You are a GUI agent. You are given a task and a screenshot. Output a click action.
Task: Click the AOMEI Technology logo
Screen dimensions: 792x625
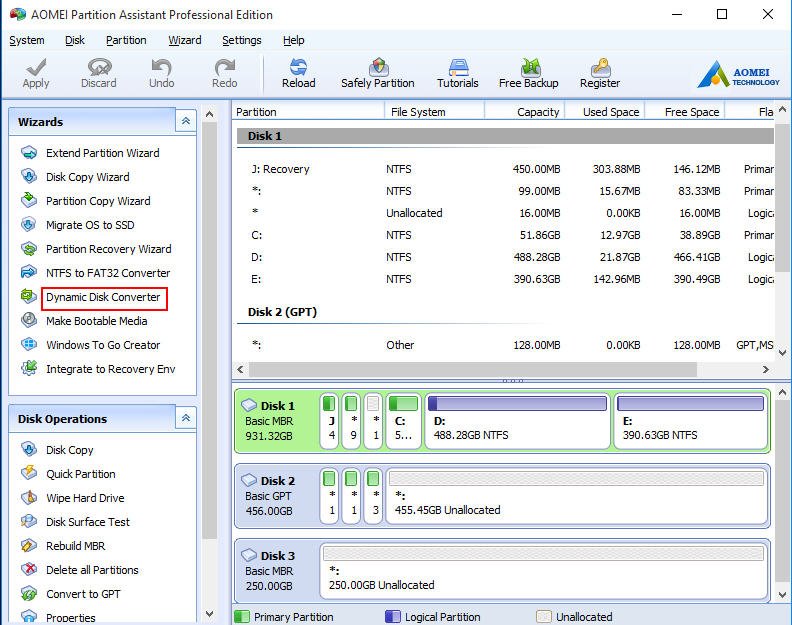point(738,74)
